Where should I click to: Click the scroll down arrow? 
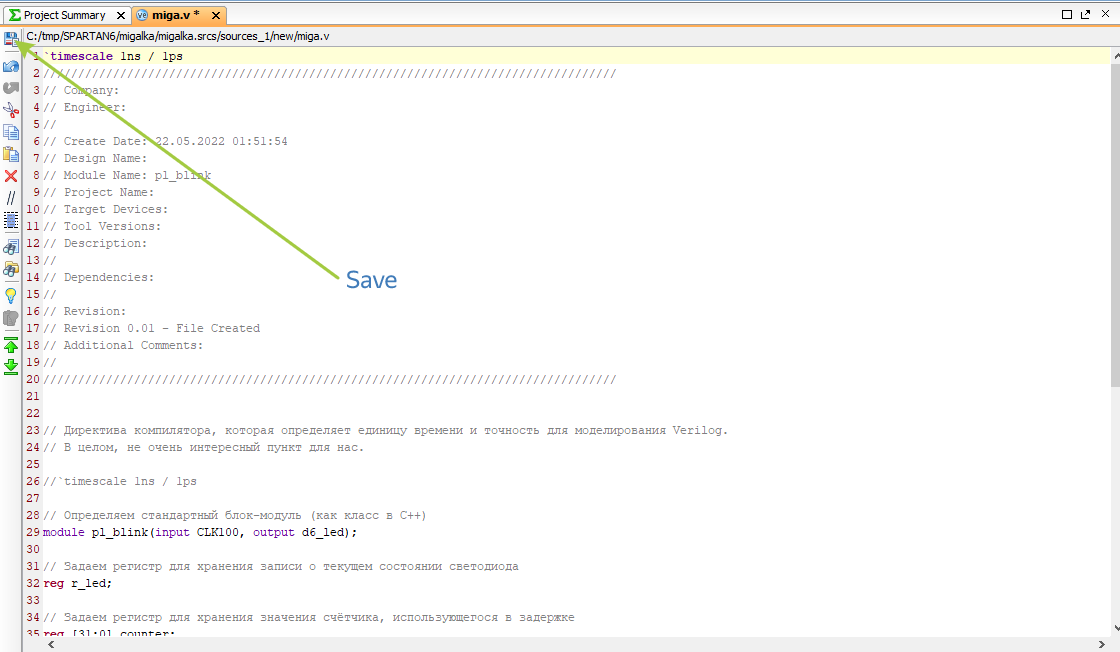[1116, 628]
